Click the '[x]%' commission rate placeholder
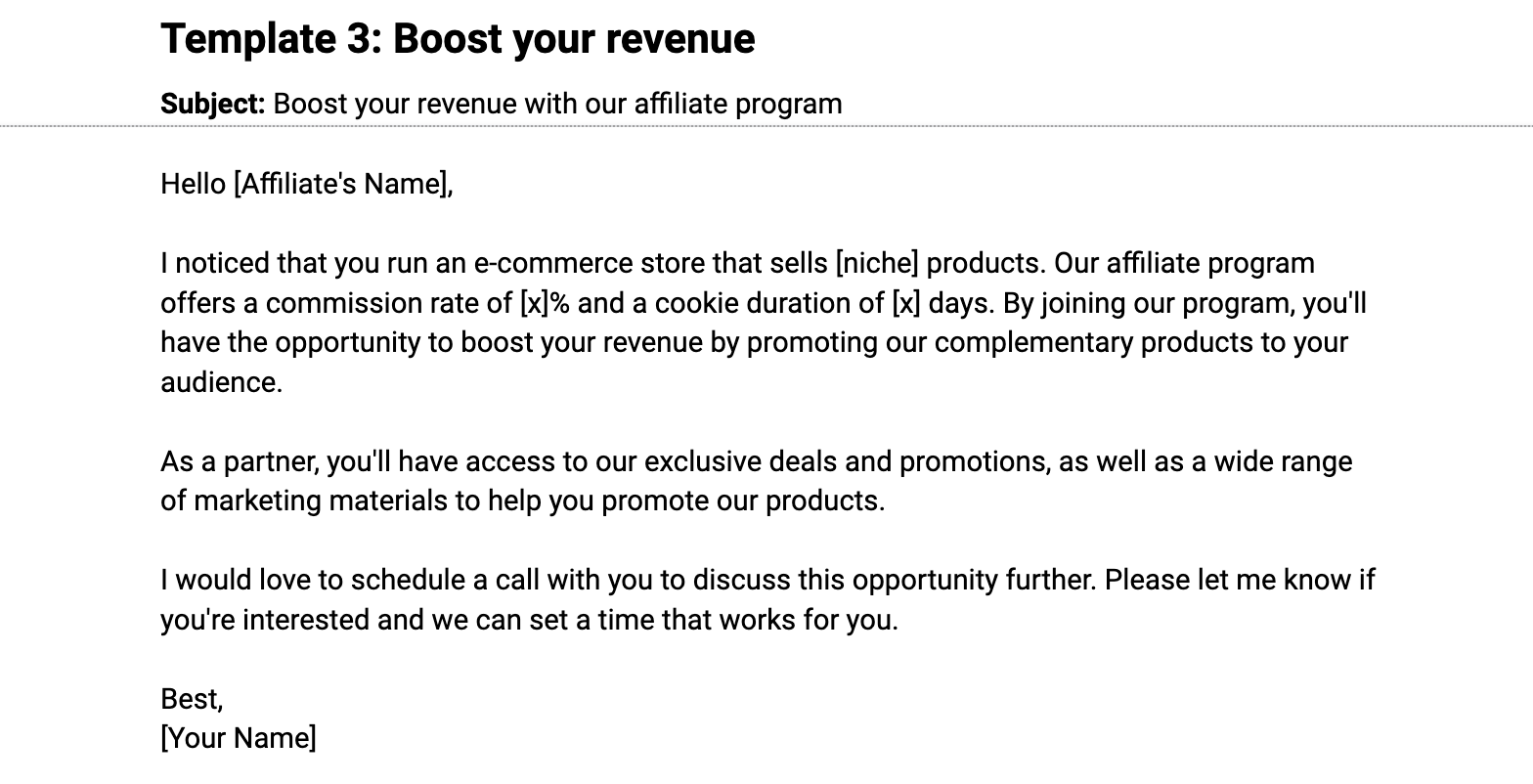The height and width of the screenshot is (784, 1533). pos(545,303)
